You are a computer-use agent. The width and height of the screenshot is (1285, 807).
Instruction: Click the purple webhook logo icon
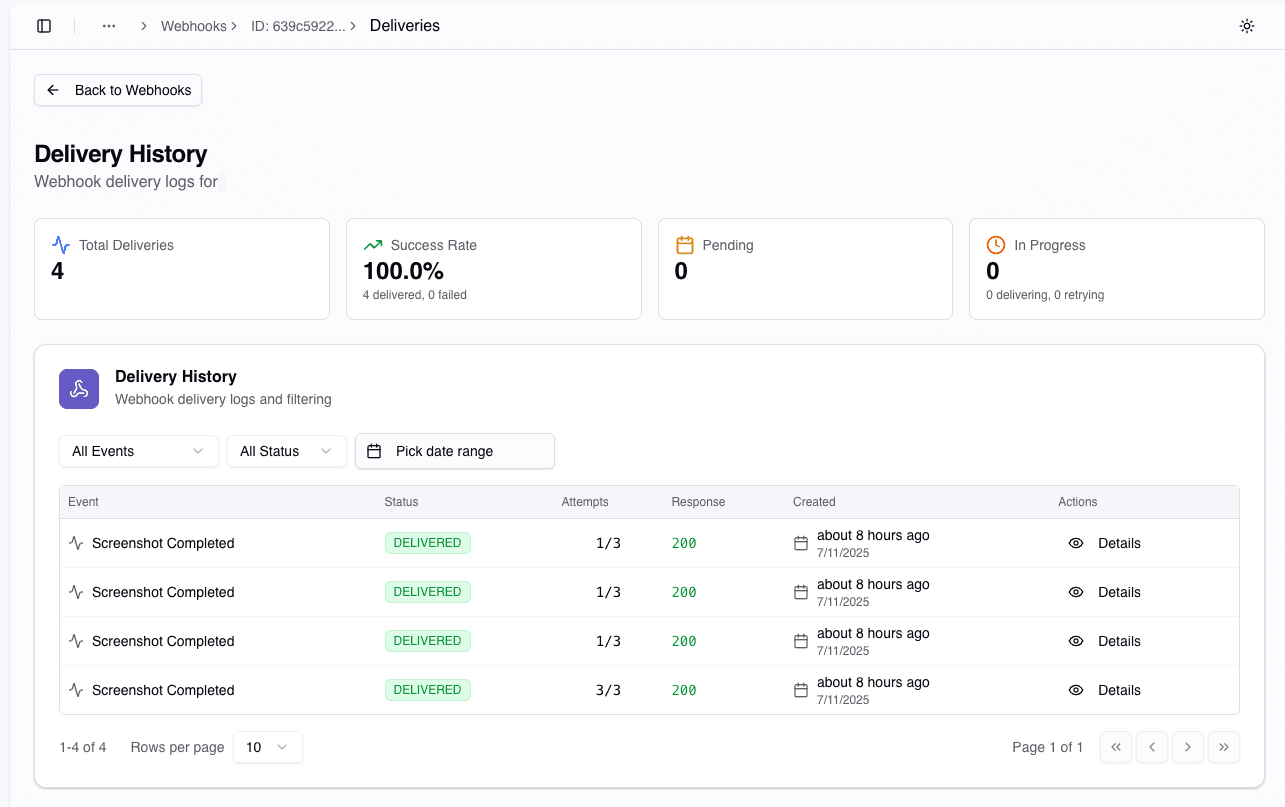[x=79, y=389]
